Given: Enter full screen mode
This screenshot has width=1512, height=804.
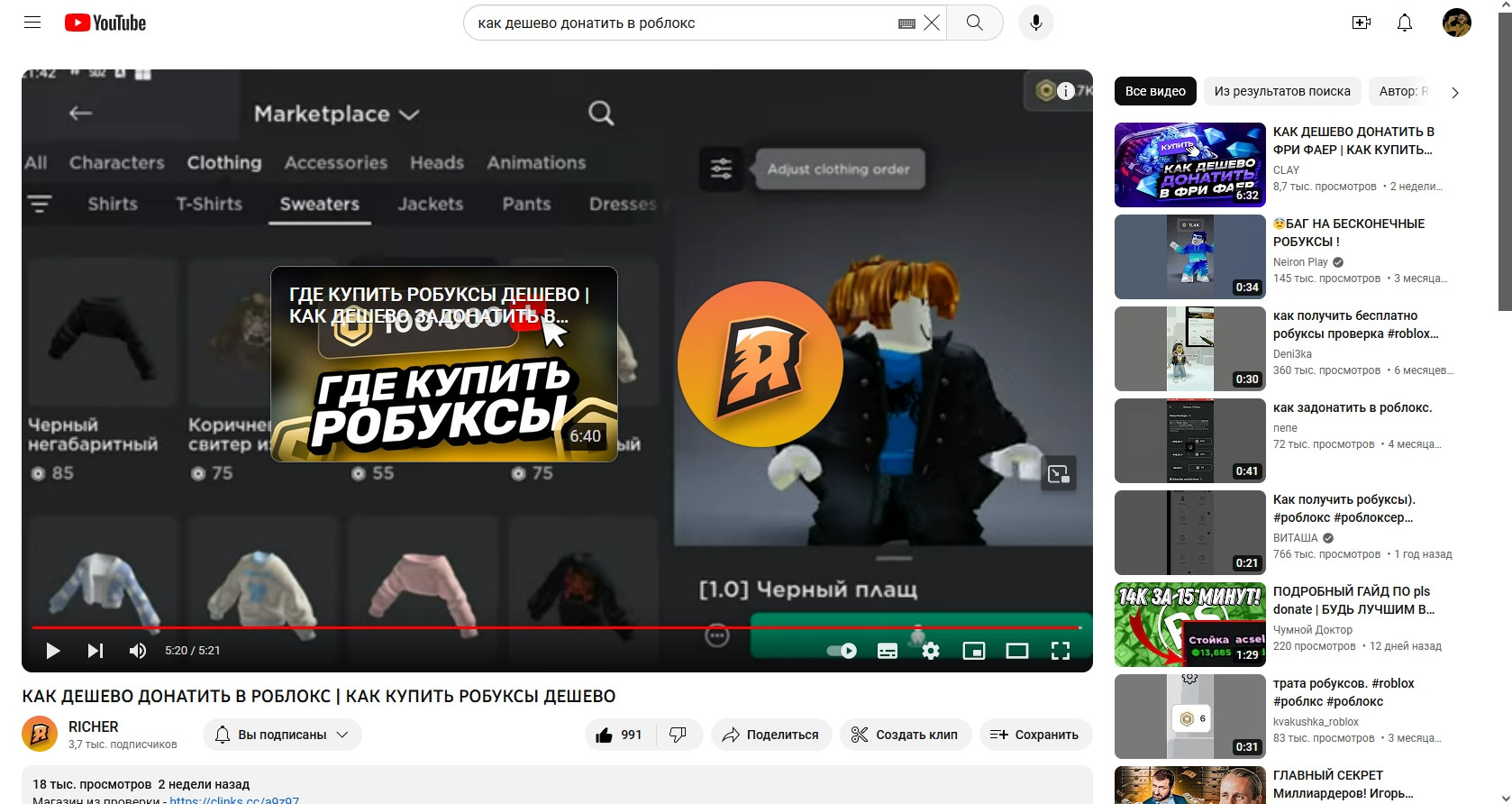Looking at the screenshot, I should [1061, 651].
